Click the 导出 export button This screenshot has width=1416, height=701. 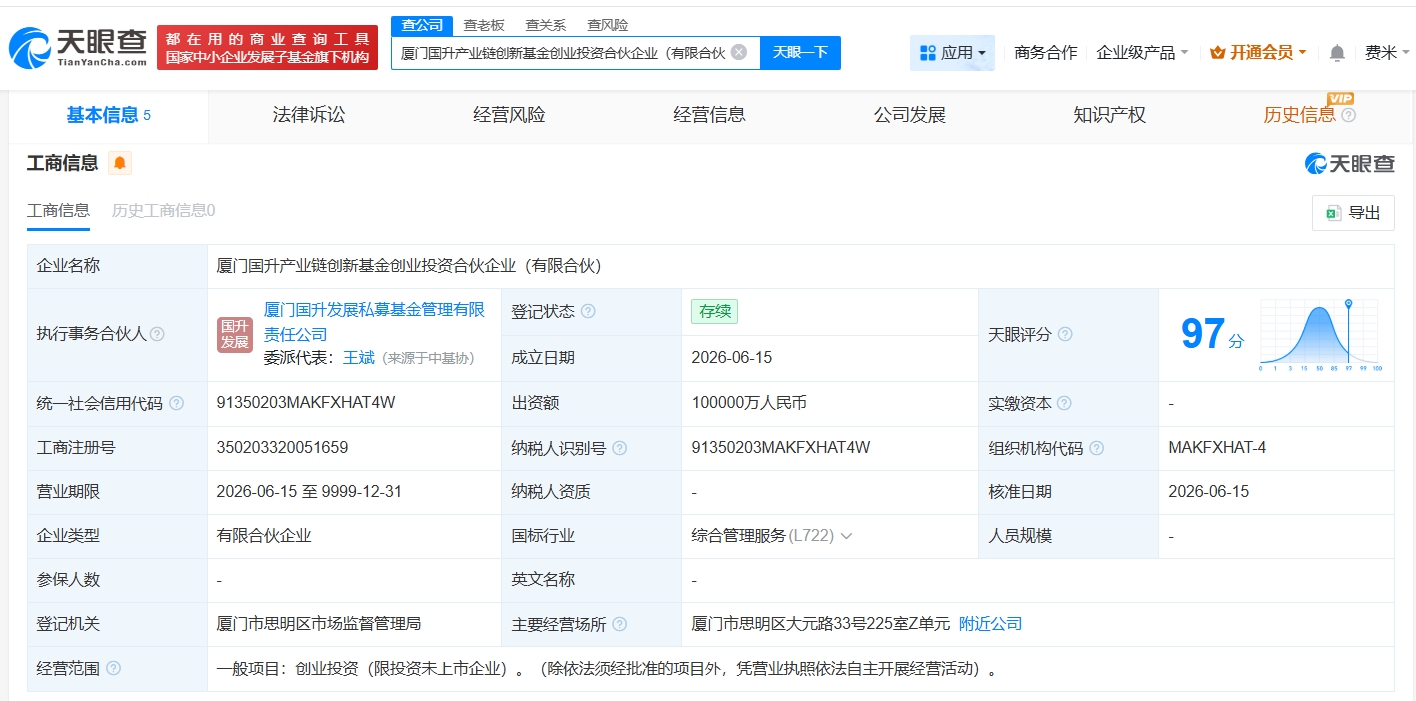click(1353, 213)
